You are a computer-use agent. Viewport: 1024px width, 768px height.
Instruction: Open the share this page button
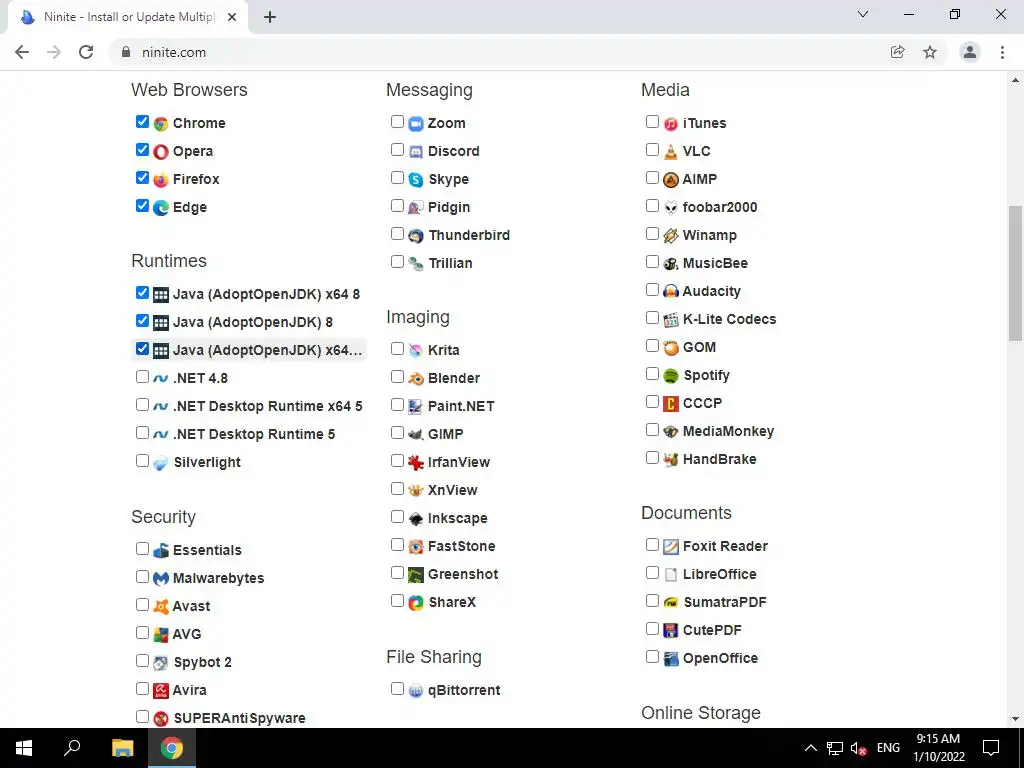[898, 52]
